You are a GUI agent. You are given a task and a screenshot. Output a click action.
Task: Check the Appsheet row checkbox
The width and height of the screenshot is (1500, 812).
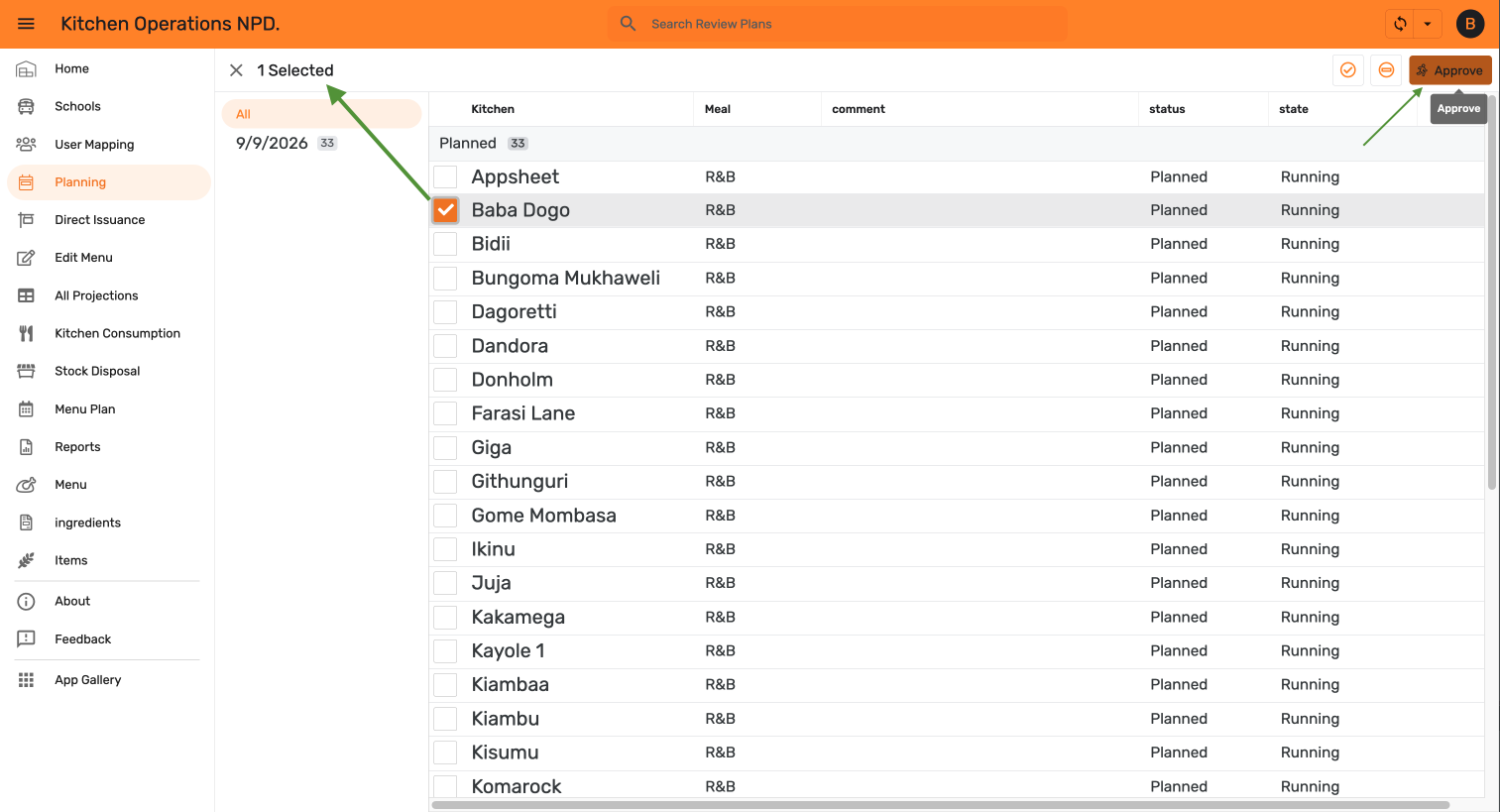click(445, 176)
